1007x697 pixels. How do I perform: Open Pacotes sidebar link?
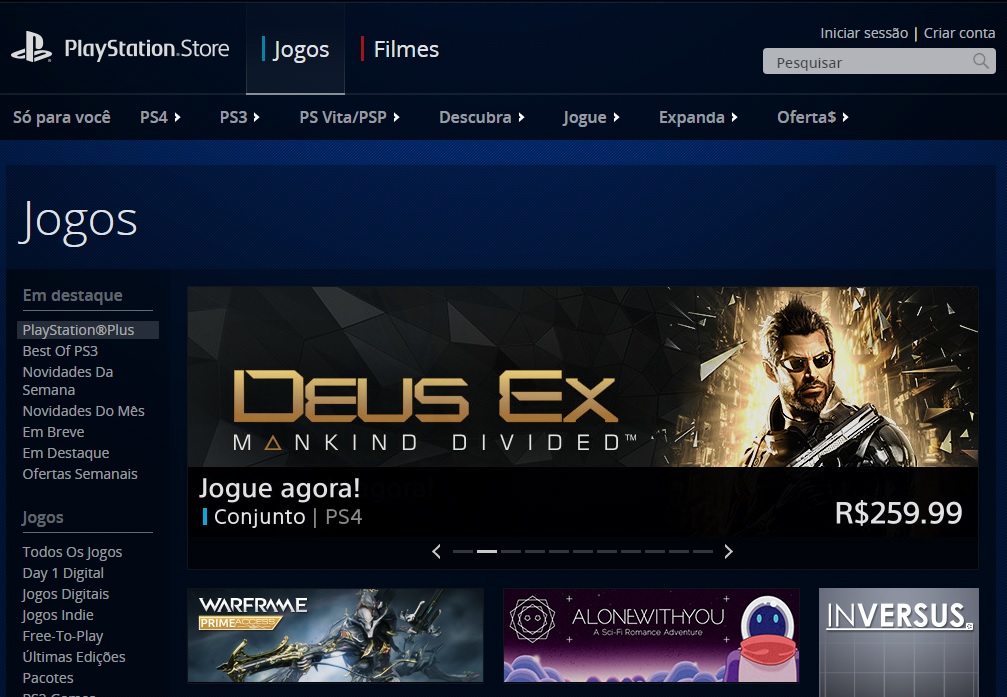pos(48,678)
